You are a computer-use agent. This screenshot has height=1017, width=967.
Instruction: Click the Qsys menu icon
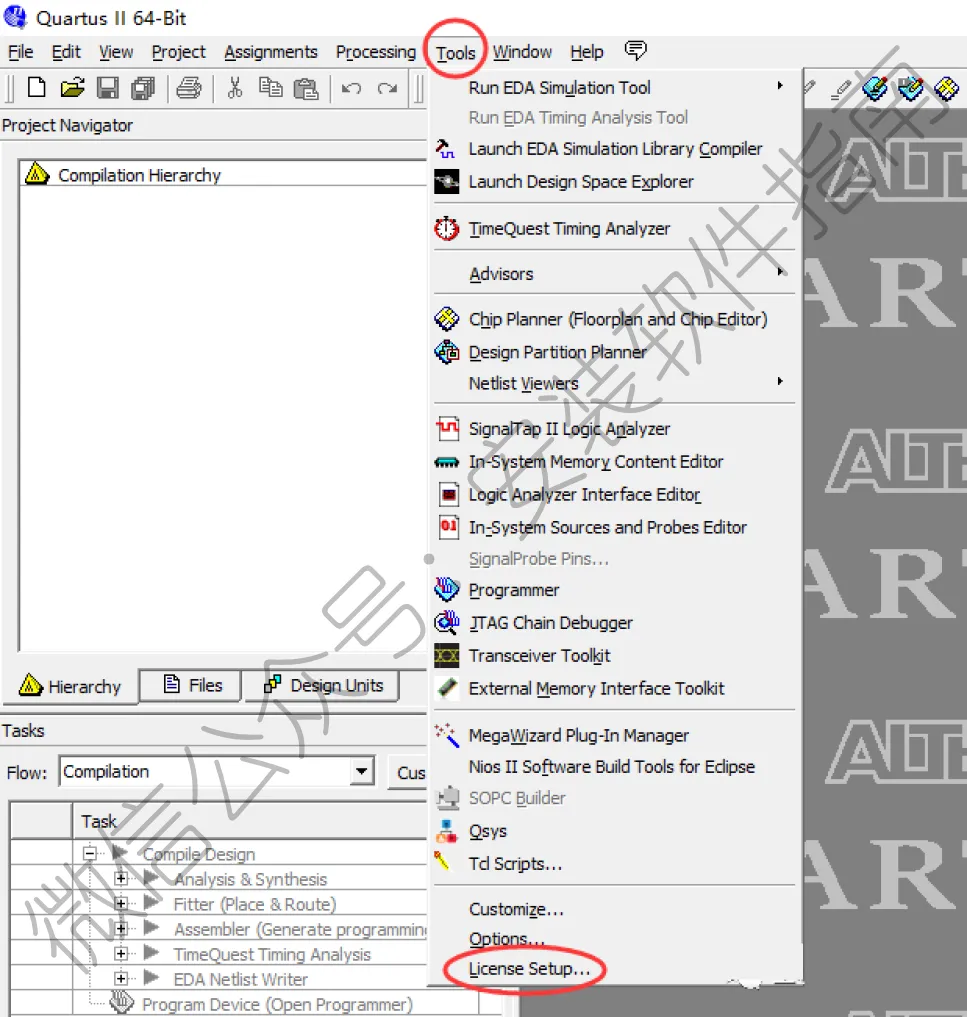[446, 831]
